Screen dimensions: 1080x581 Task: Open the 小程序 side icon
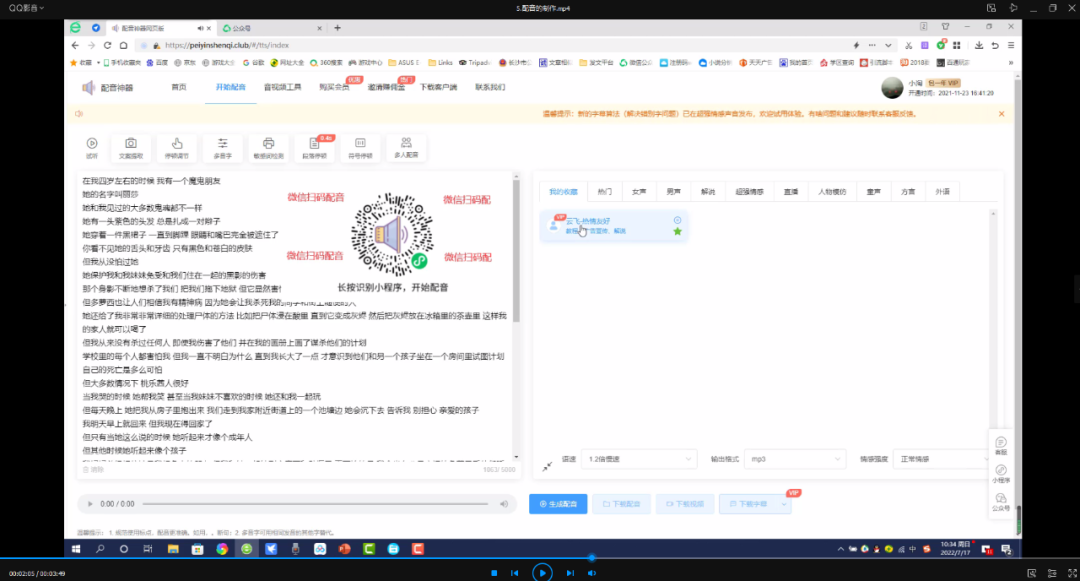pyautogui.click(x=1001, y=474)
